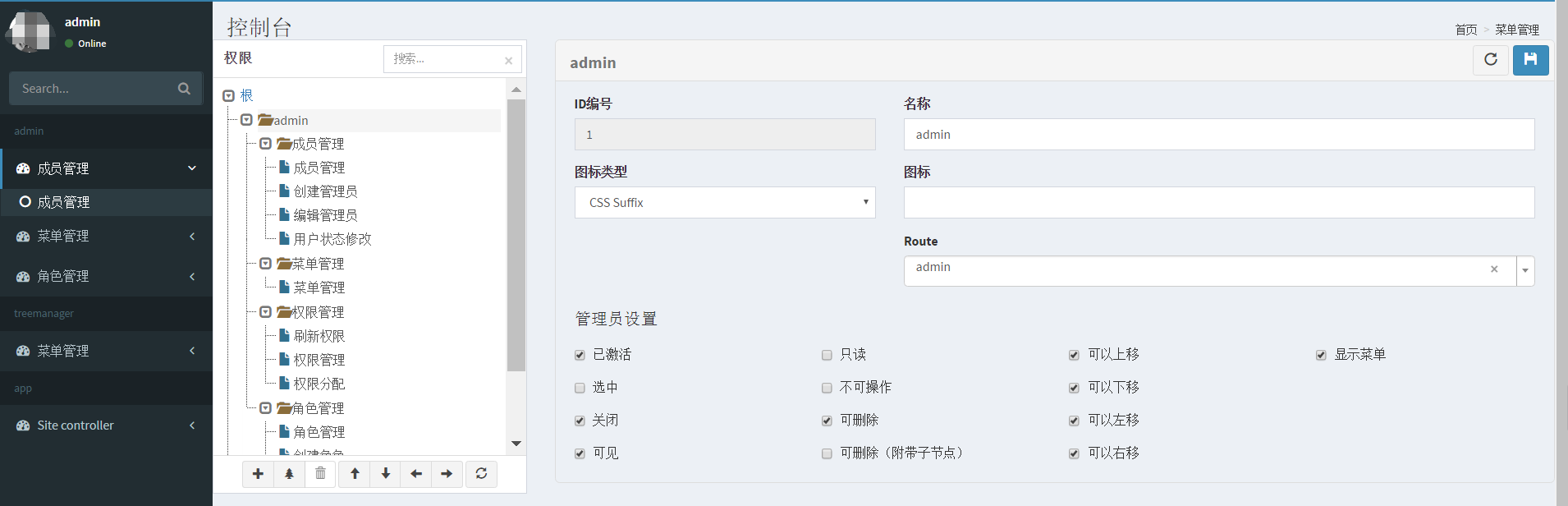Enable 可删除（附带子节点） checkbox
Viewport: 1568px width, 506px height.
(827, 453)
